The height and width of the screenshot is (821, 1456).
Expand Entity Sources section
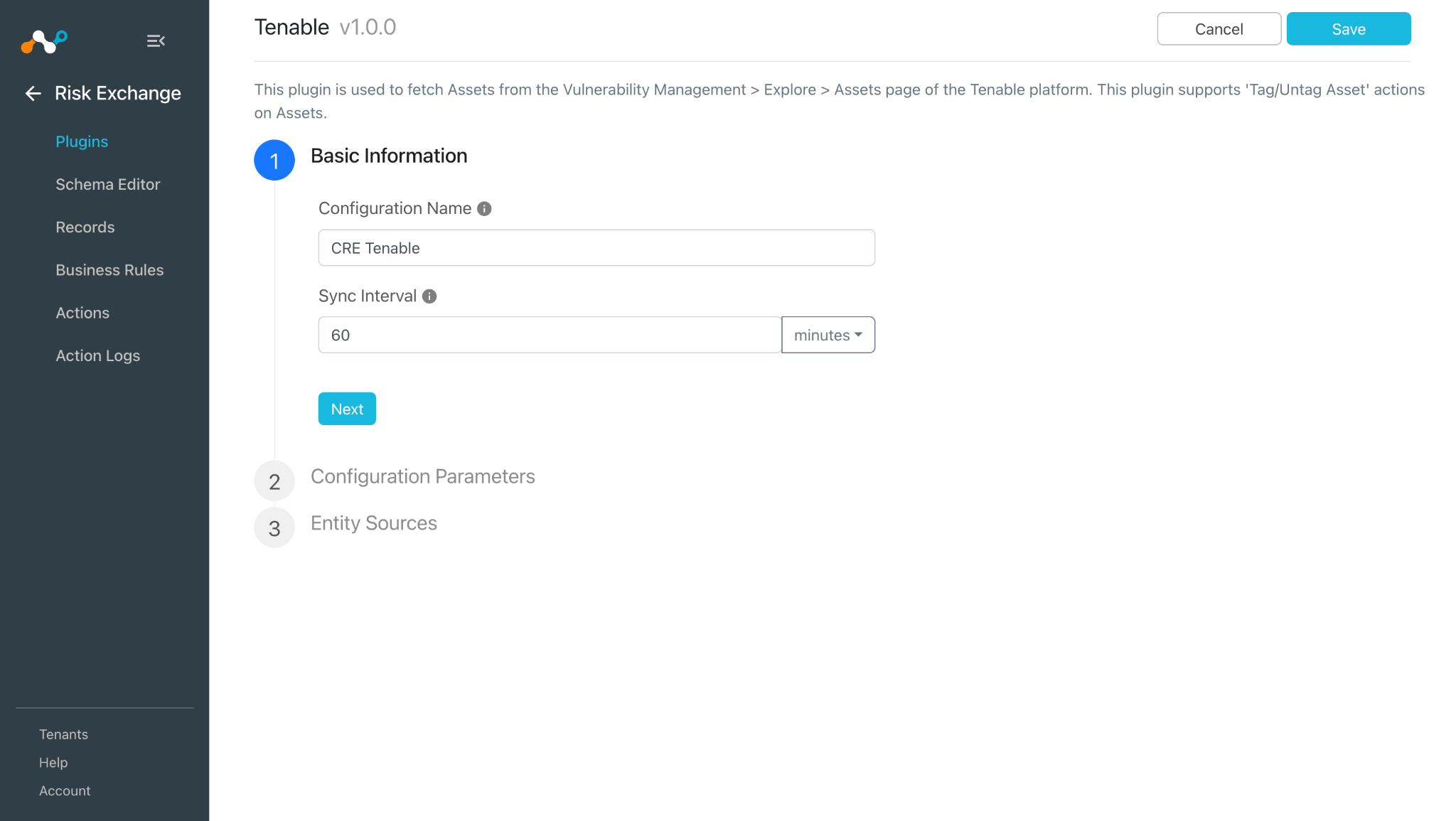pos(374,523)
